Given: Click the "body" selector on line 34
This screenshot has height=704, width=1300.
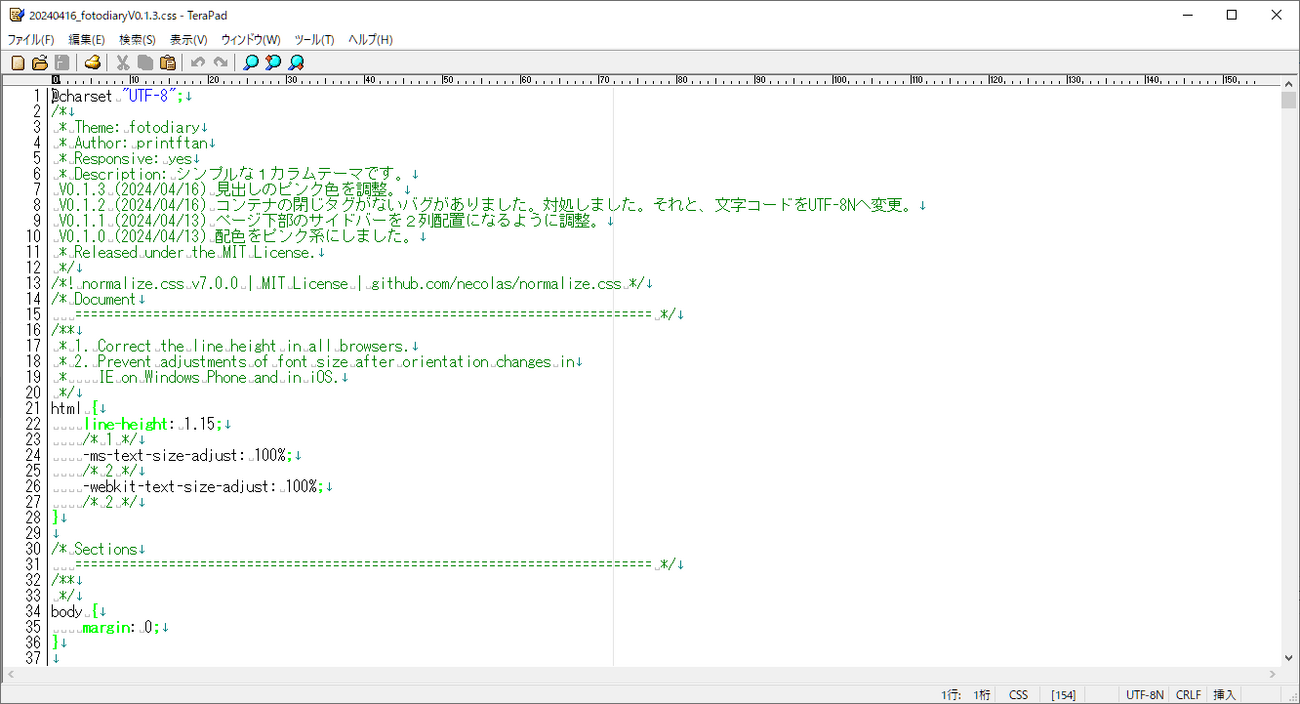Looking at the screenshot, I should click(67, 611).
